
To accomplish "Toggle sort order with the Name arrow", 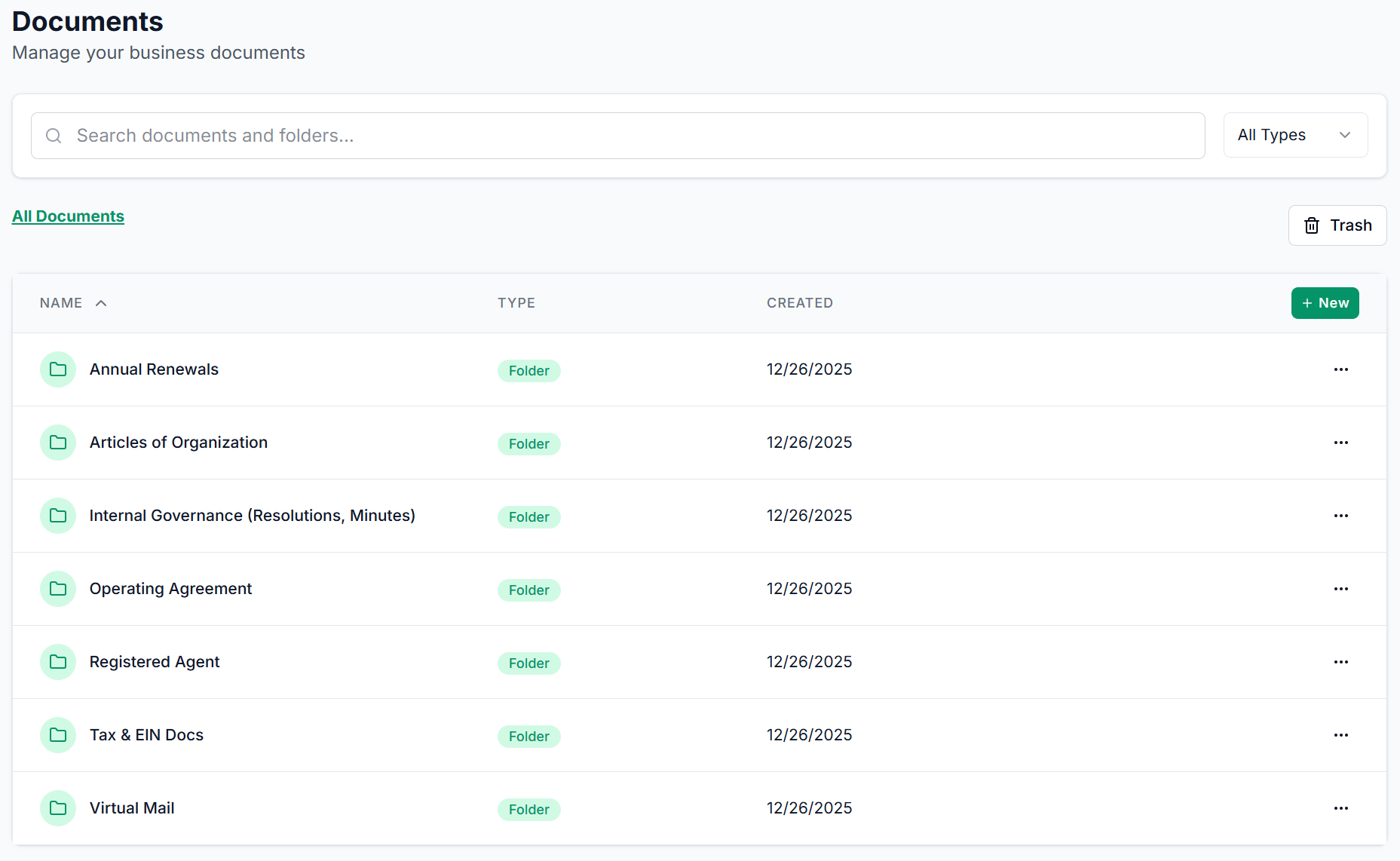I will point(101,303).
